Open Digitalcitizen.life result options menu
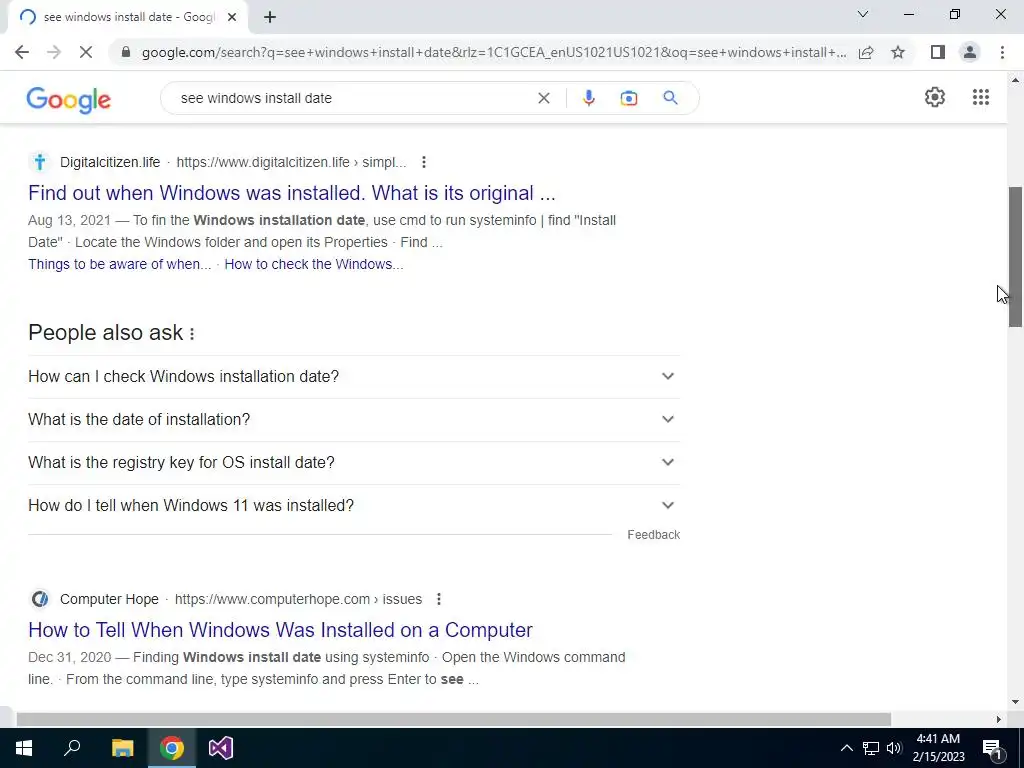Screen dimensions: 1024x768 point(424,162)
